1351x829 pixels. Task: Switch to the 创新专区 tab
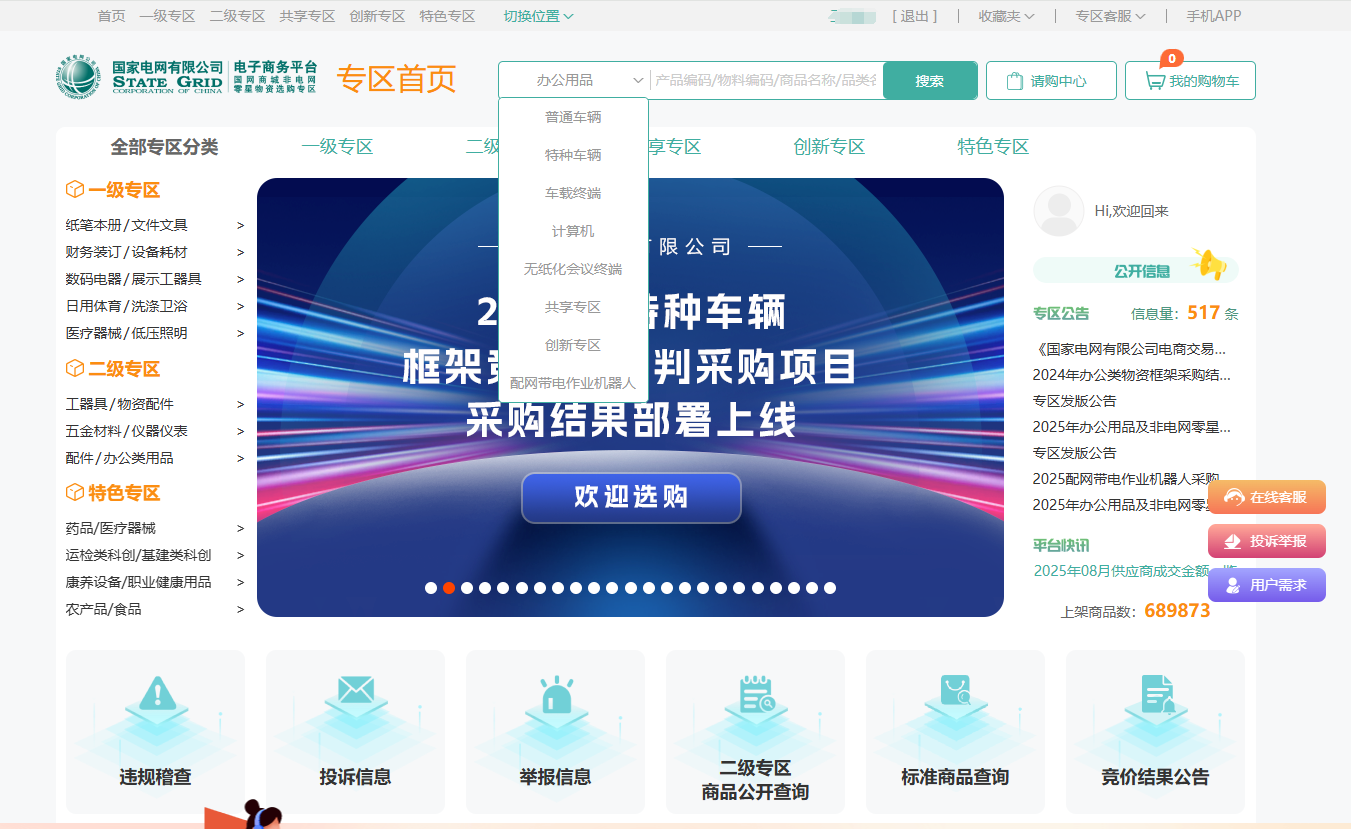pyautogui.click(x=828, y=147)
